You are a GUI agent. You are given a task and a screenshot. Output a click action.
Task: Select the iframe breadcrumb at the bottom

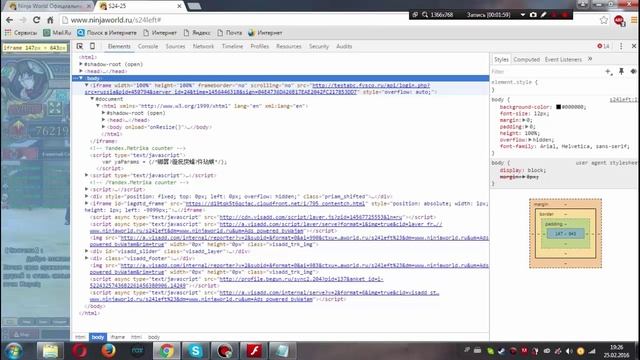click(x=118, y=337)
